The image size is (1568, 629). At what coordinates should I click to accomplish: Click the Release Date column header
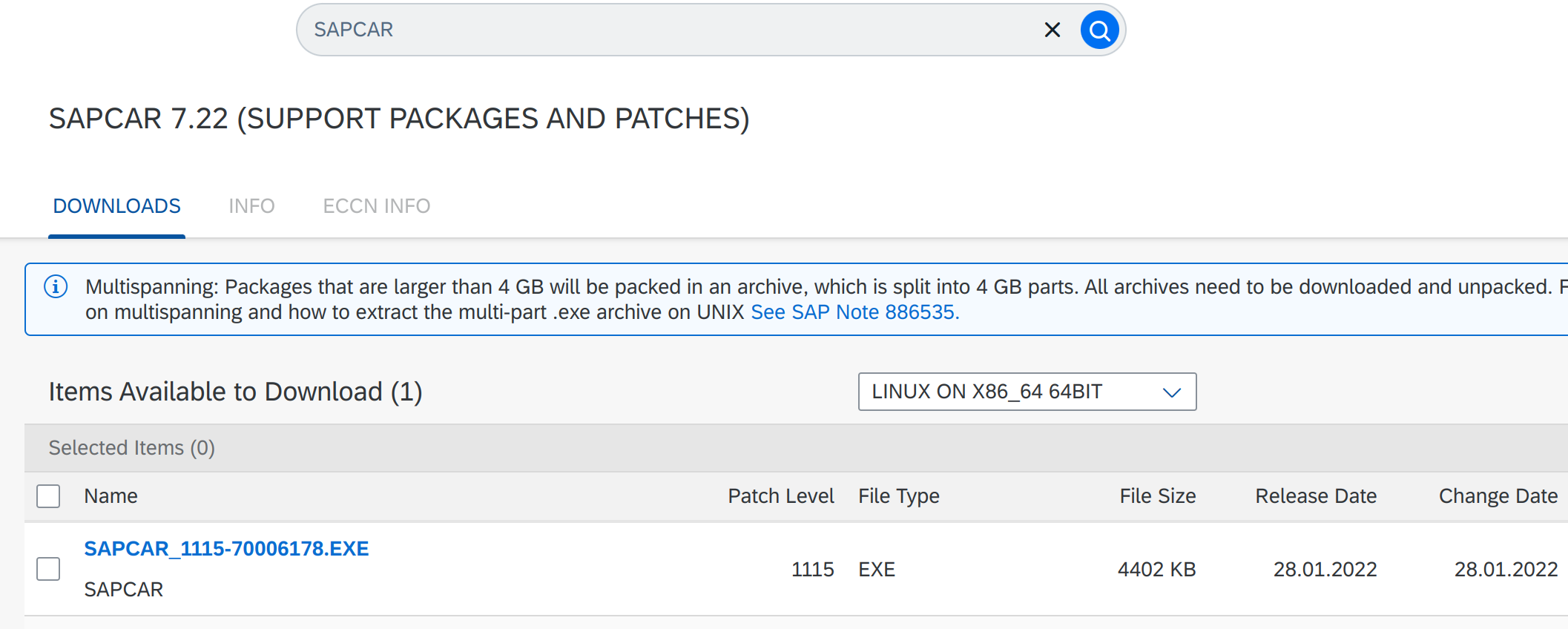click(1316, 496)
